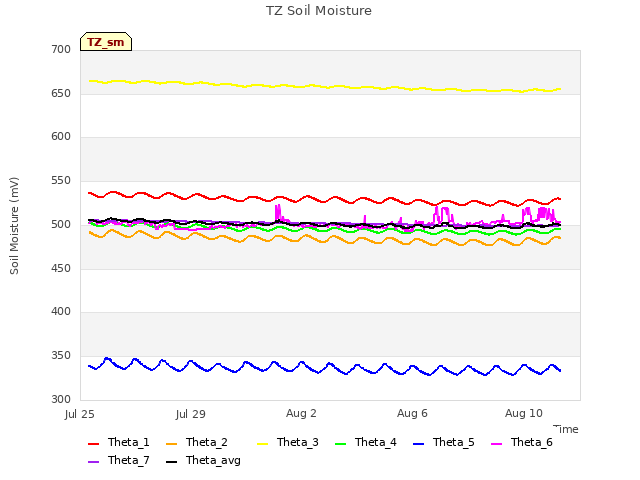The height and width of the screenshot is (480, 640).
Task: Click the Aug 6 x-axis tick label
Action: (412, 413)
